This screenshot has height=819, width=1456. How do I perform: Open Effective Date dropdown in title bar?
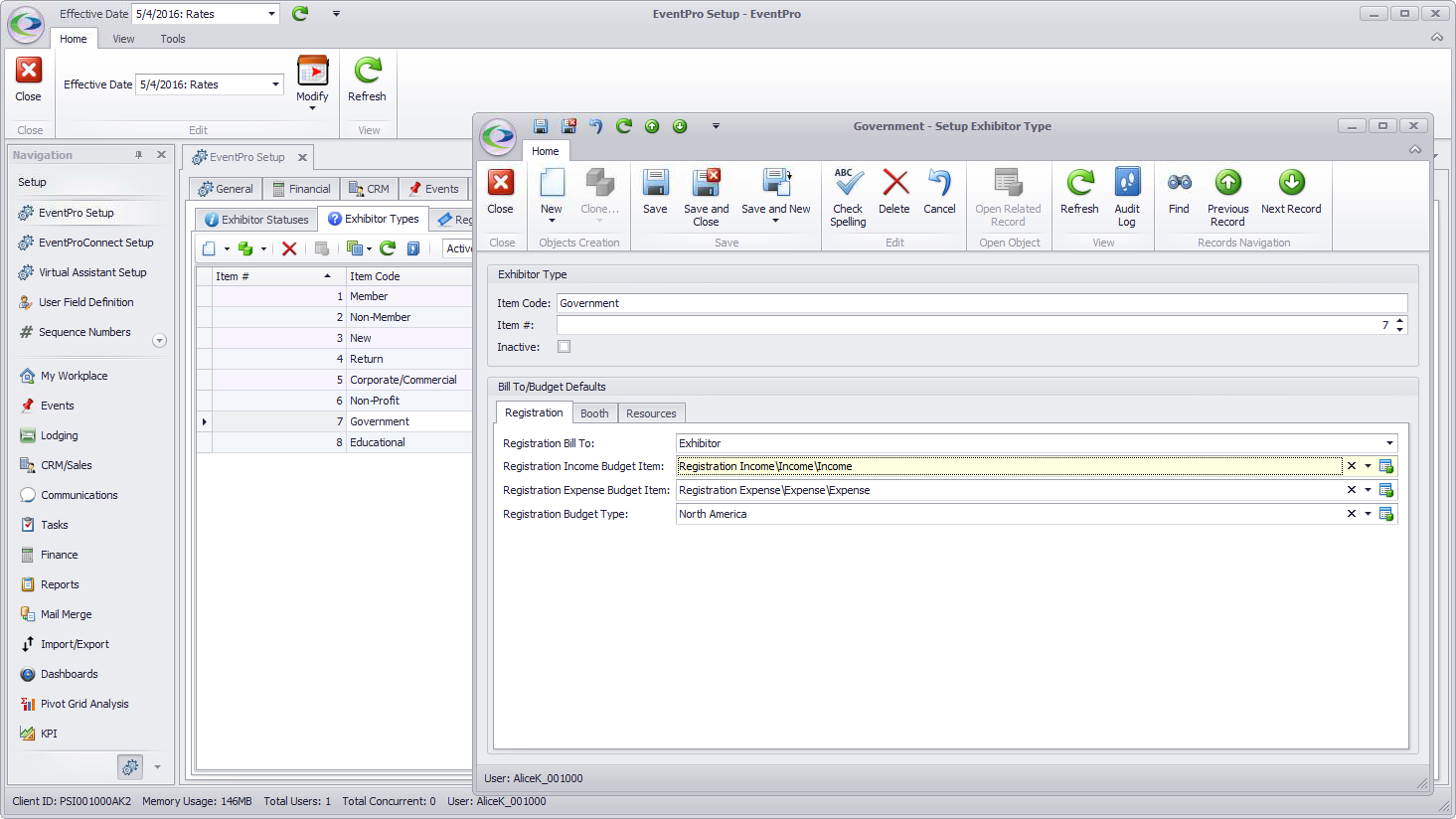[x=272, y=14]
